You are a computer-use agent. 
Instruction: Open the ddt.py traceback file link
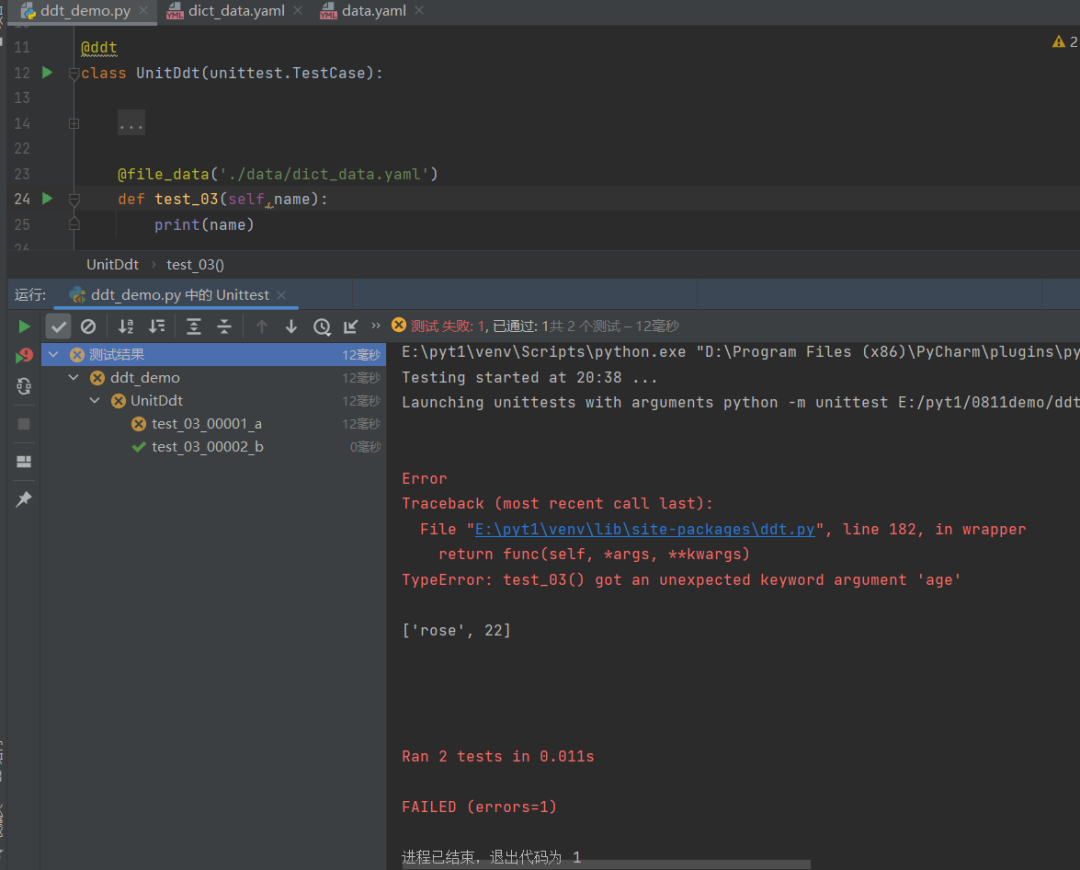pyautogui.click(x=644, y=529)
